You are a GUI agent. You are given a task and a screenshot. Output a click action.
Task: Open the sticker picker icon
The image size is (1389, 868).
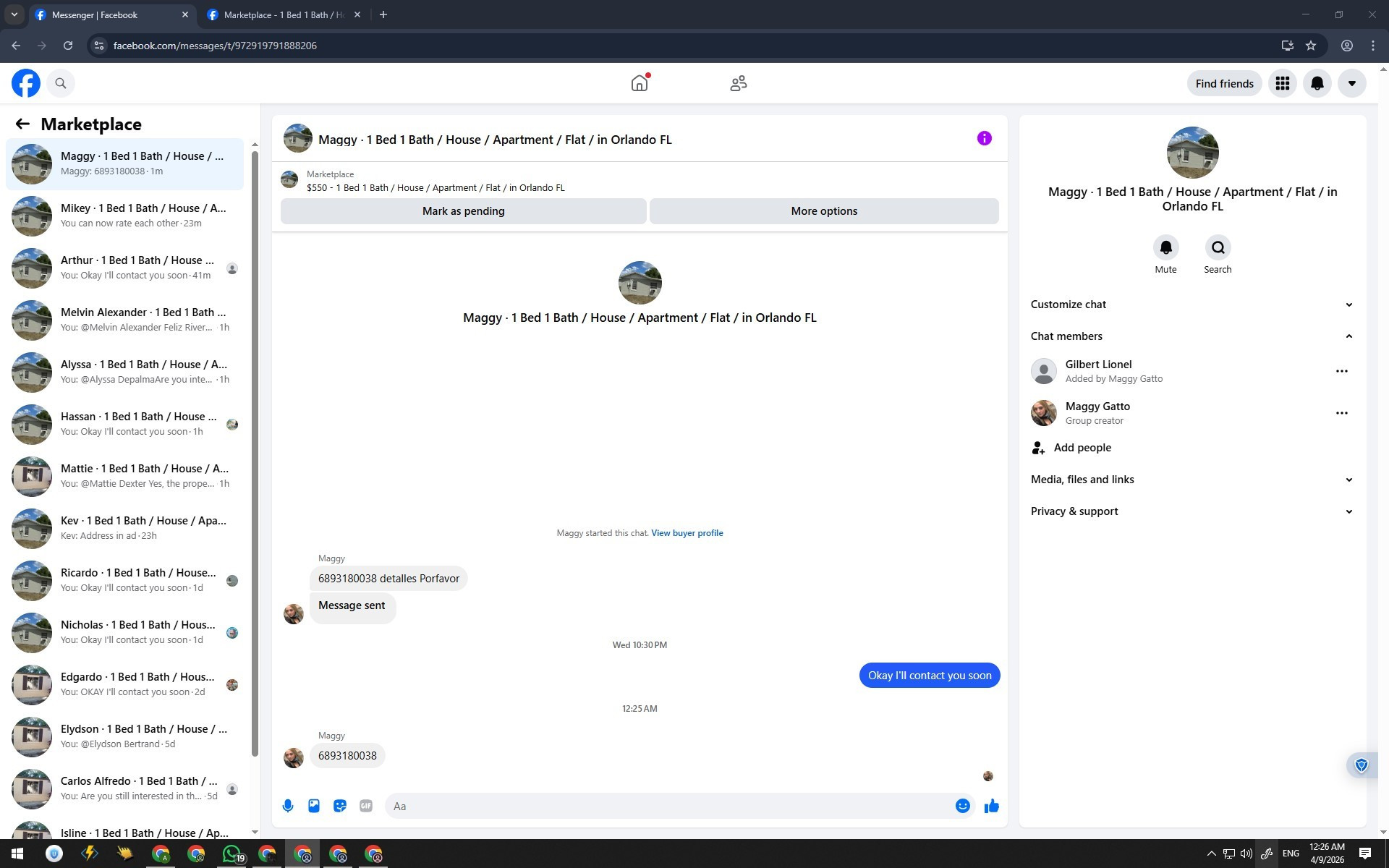340,806
